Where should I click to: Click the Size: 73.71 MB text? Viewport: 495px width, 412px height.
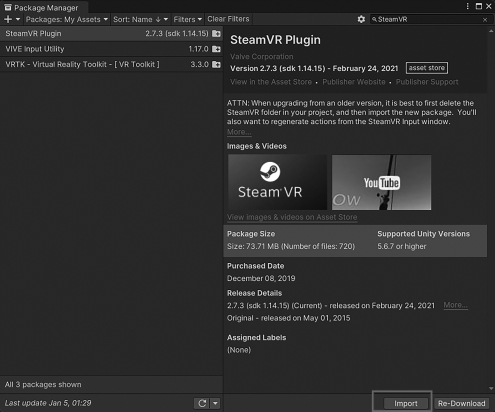(291, 246)
